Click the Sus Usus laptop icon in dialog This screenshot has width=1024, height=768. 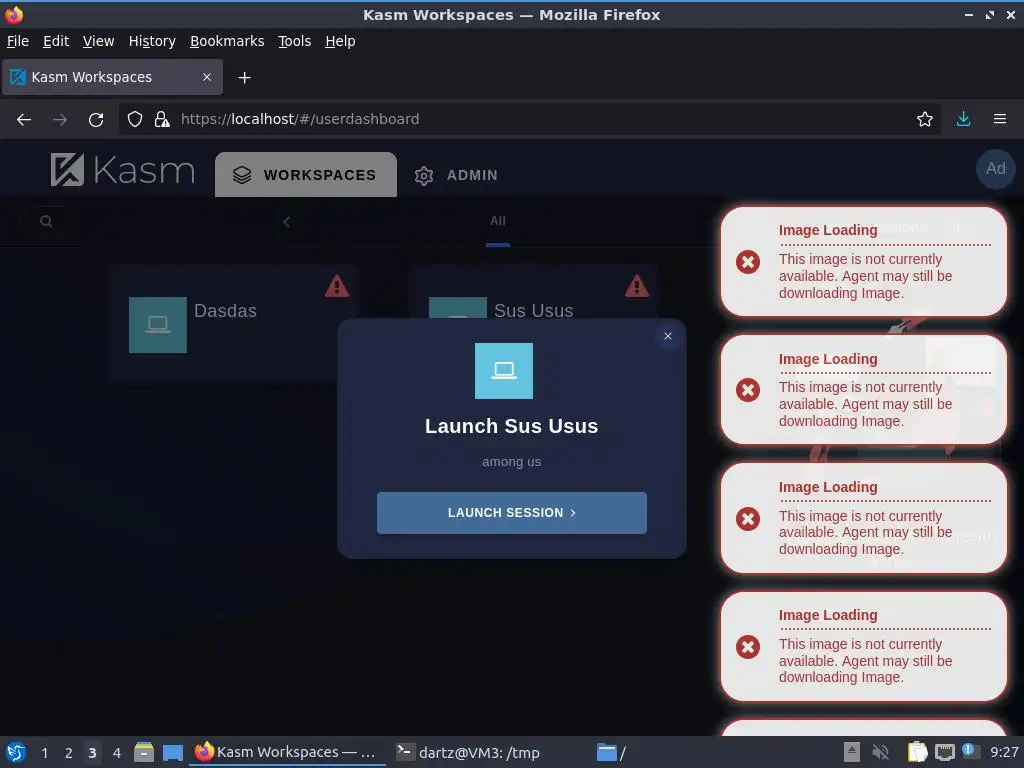tap(504, 371)
